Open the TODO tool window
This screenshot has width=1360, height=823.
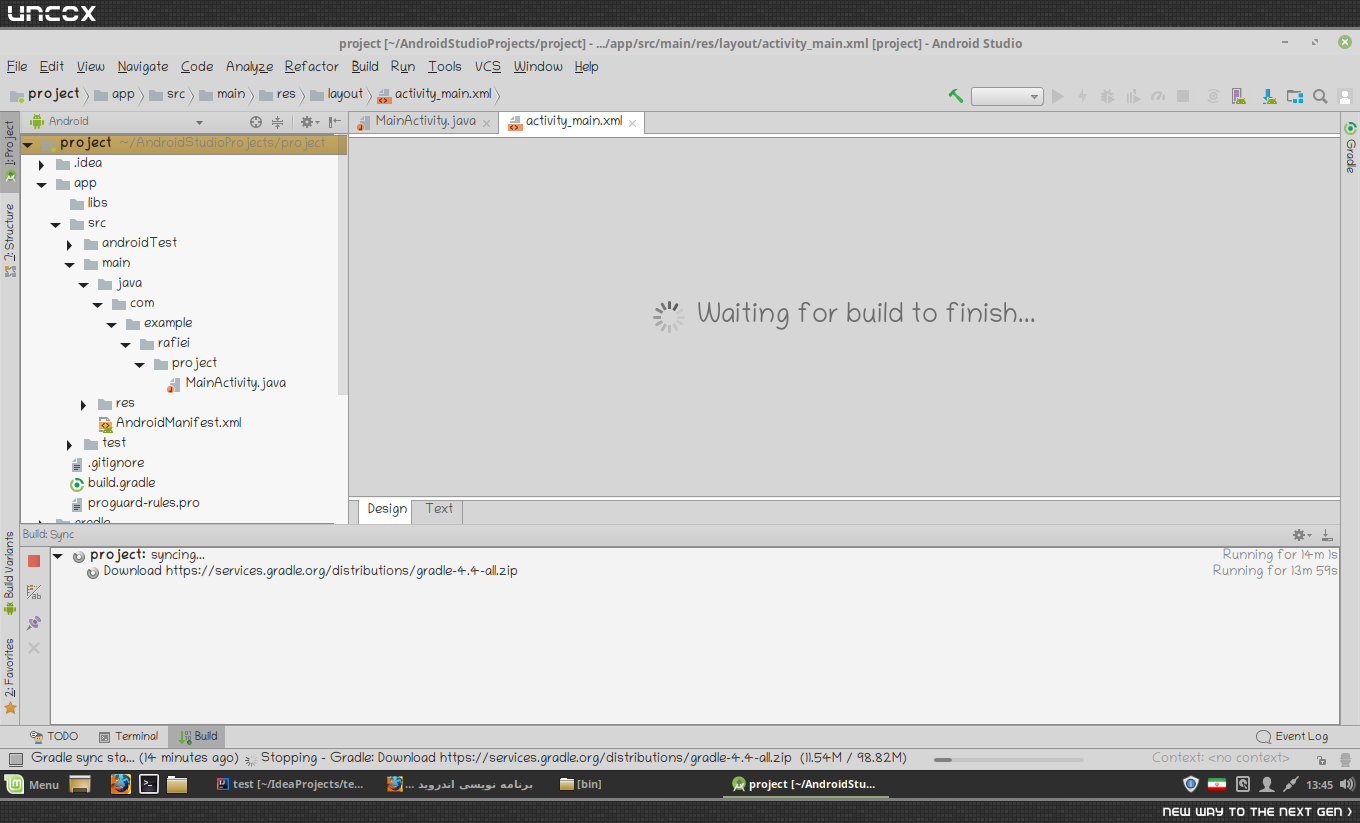(54, 736)
